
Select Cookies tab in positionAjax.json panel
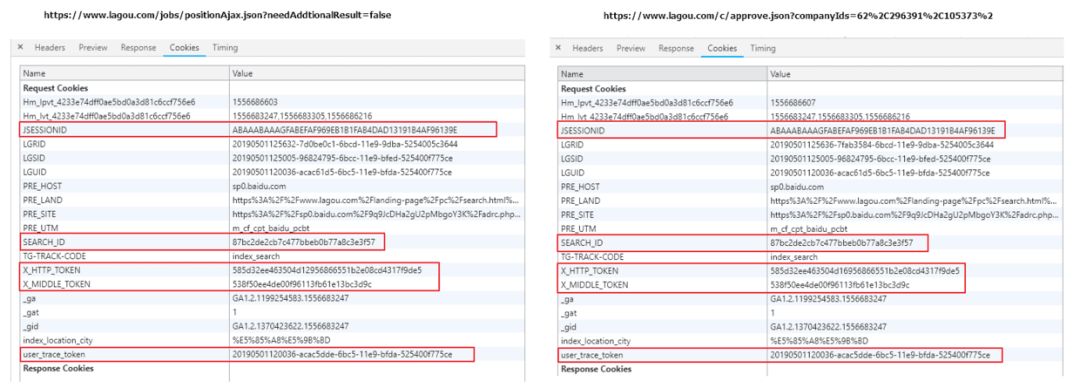click(184, 48)
